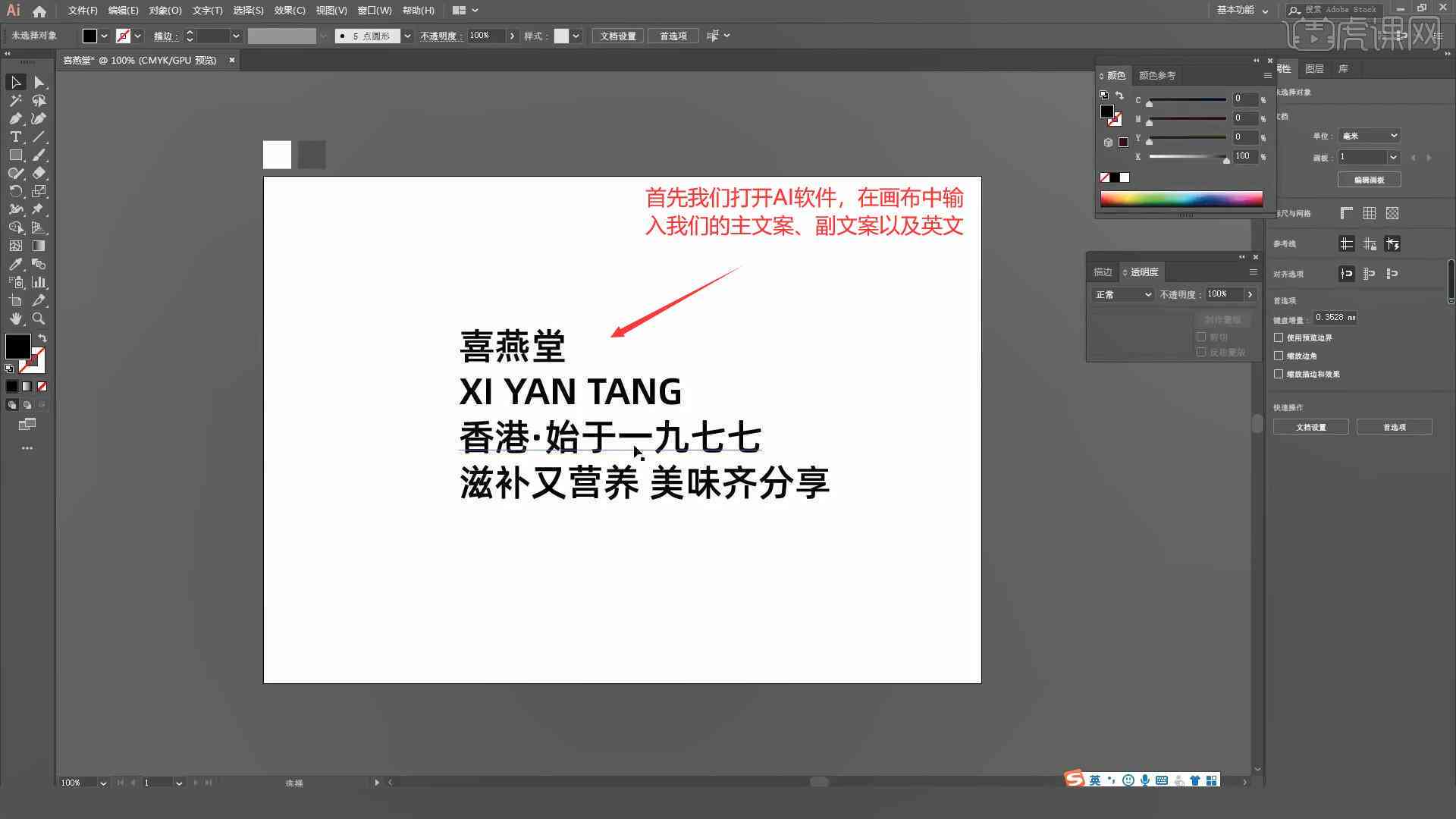Click the Hand tool

15,318
